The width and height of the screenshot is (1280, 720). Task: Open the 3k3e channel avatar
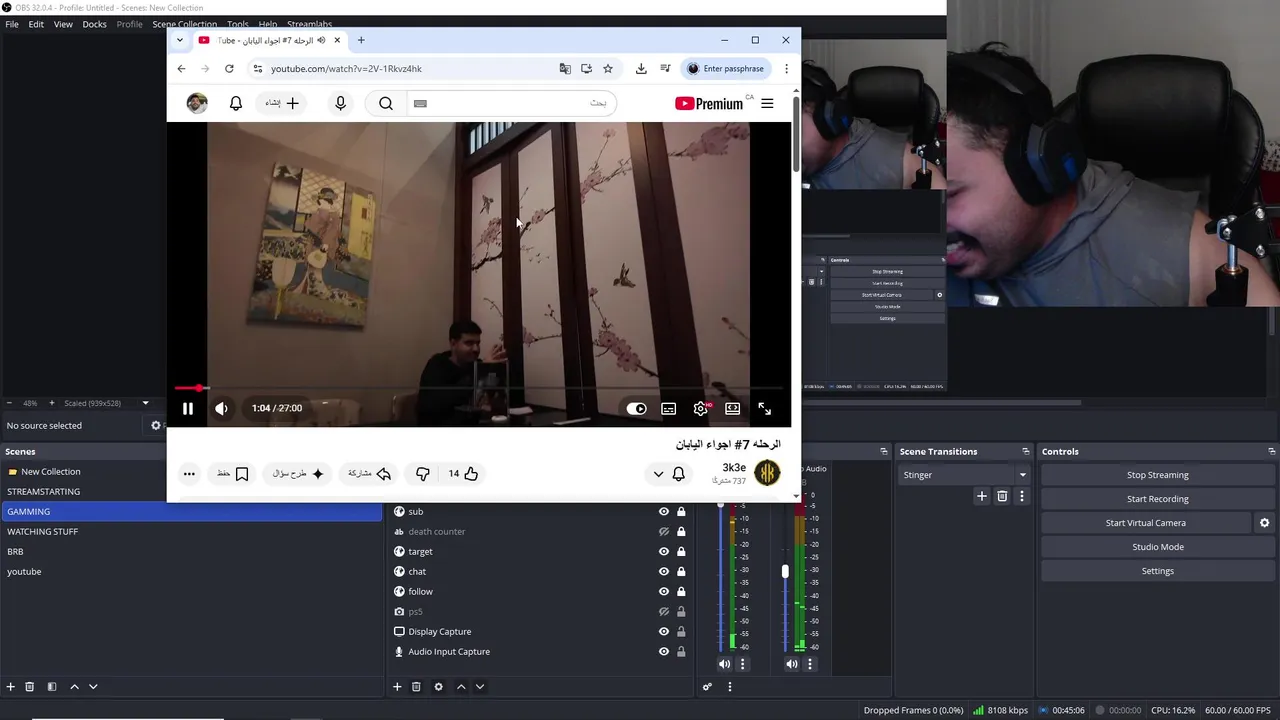(766, 472)
